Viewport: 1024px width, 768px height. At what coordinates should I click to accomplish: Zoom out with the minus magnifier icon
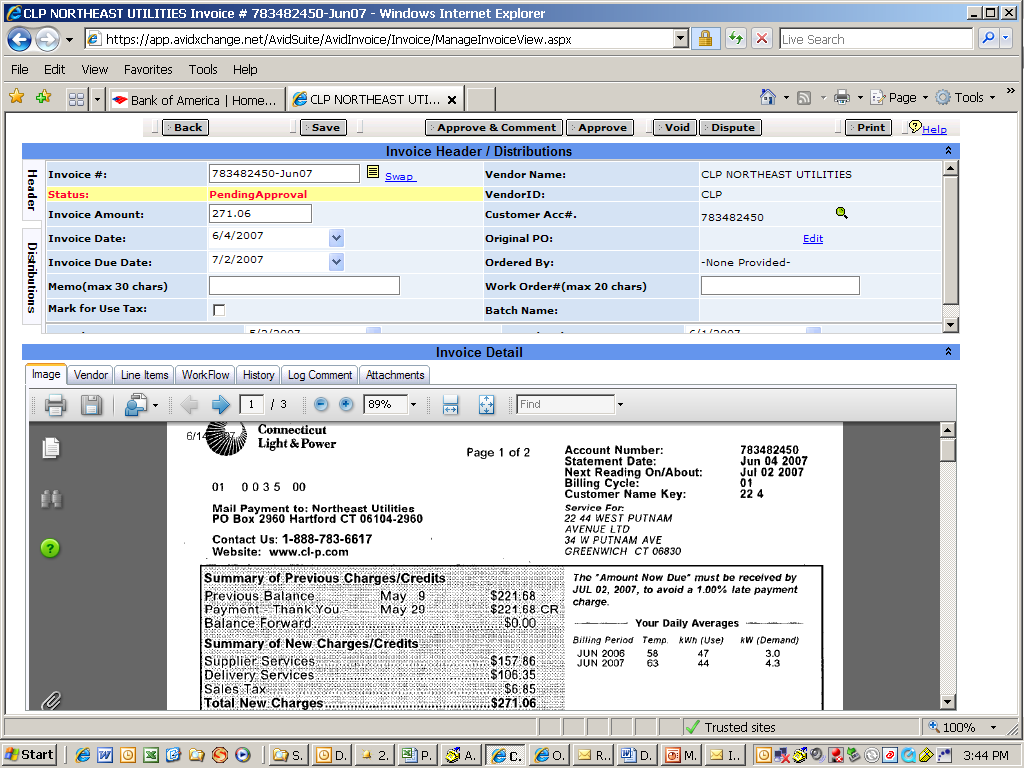tap(321, 405)
